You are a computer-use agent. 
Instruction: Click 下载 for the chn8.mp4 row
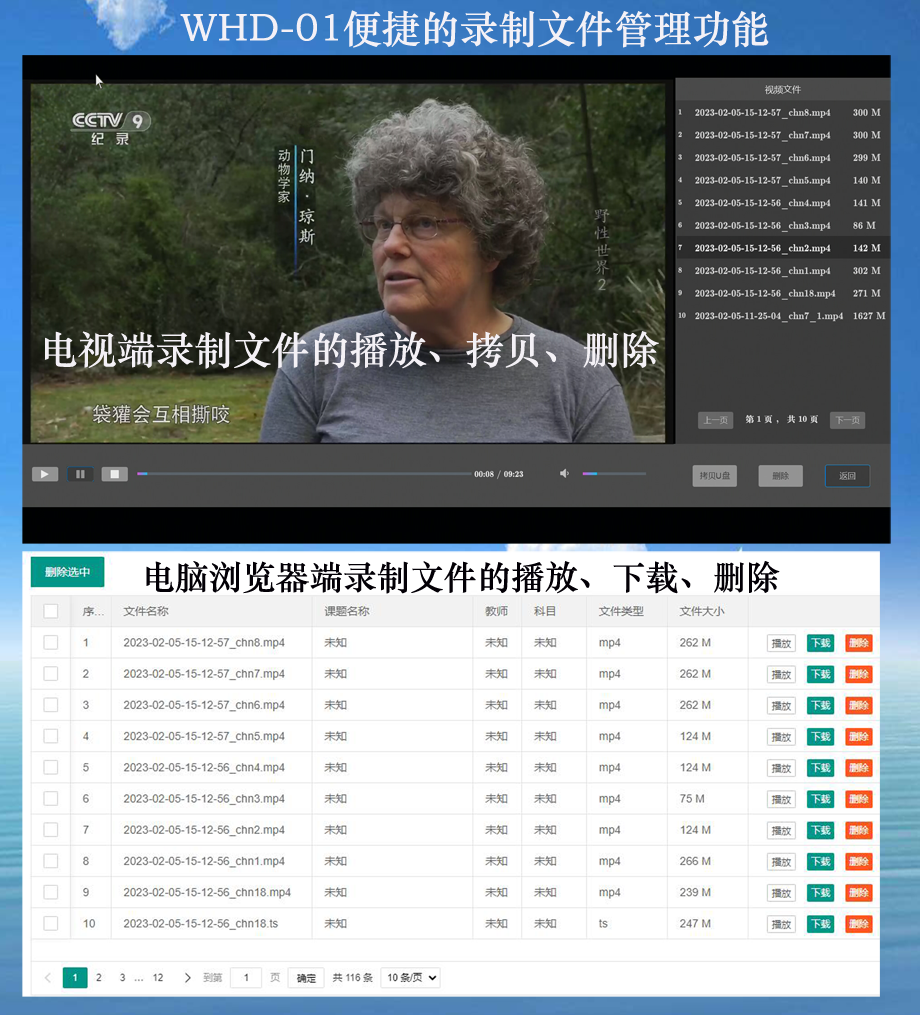[x=820, y=643]
